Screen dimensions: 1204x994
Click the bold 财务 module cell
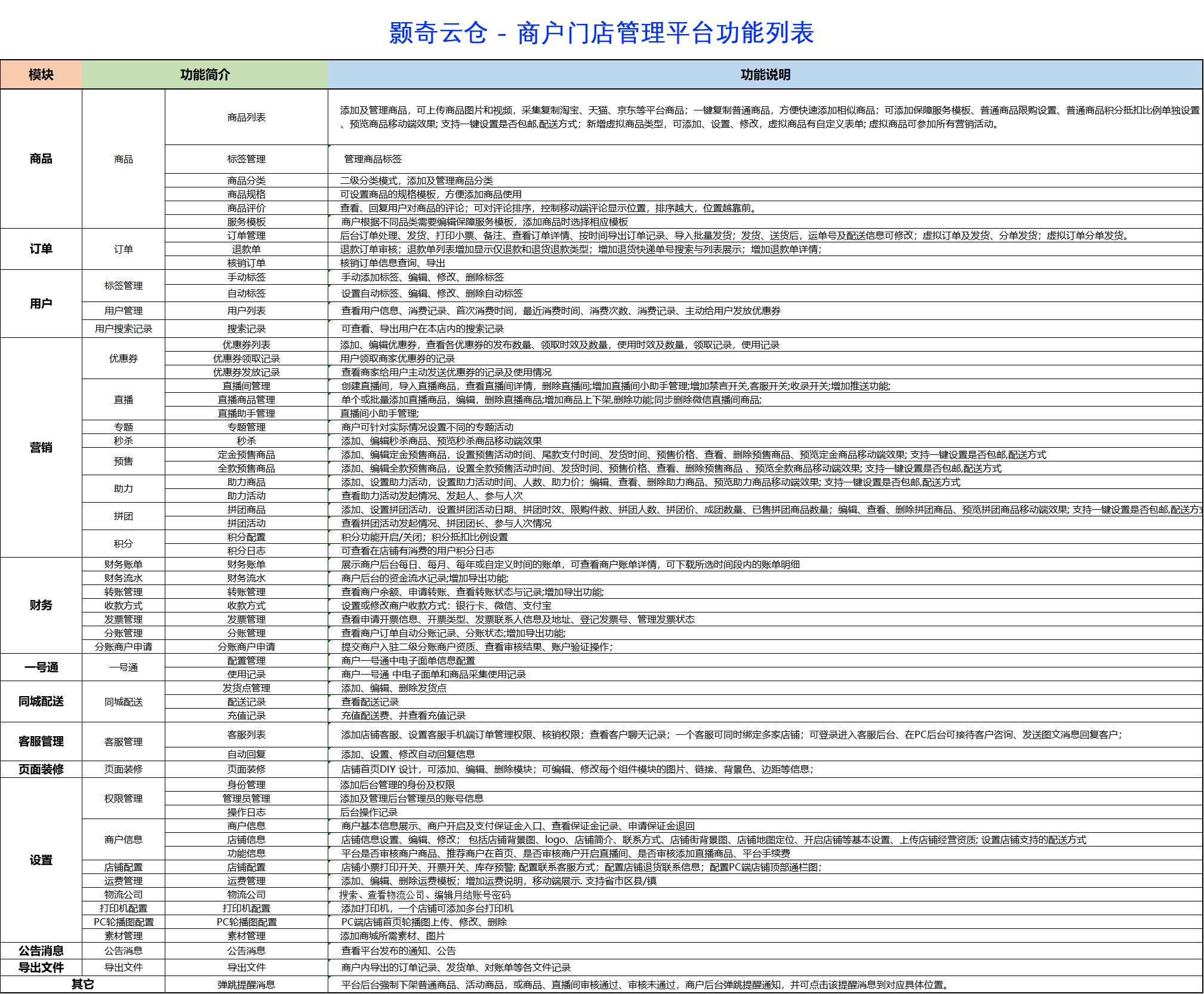[x=41, y=605]
